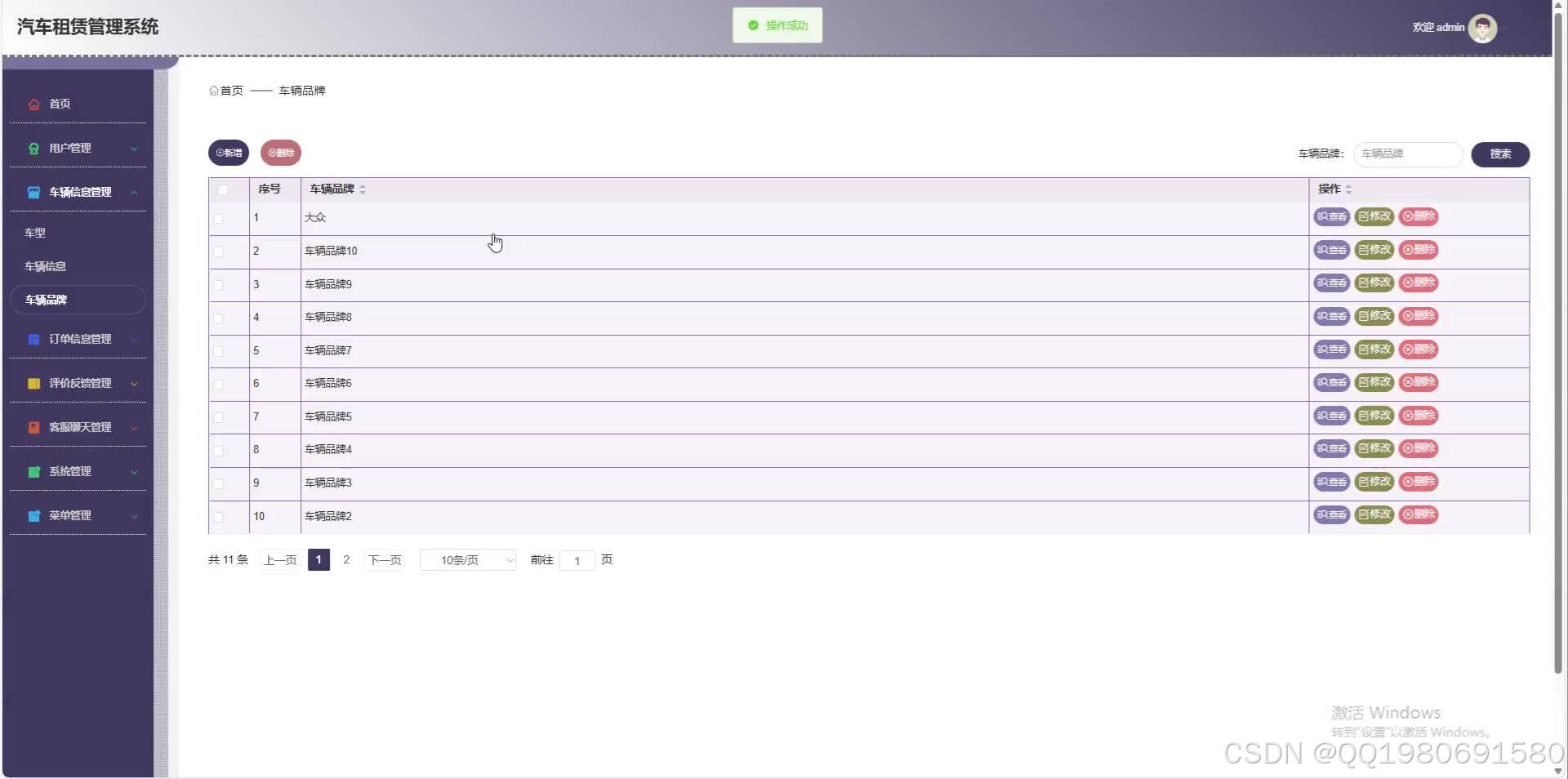Screen dimensions: 1568x779
Task: Expand the 用户管理 menu chevron
Action: 134,149
